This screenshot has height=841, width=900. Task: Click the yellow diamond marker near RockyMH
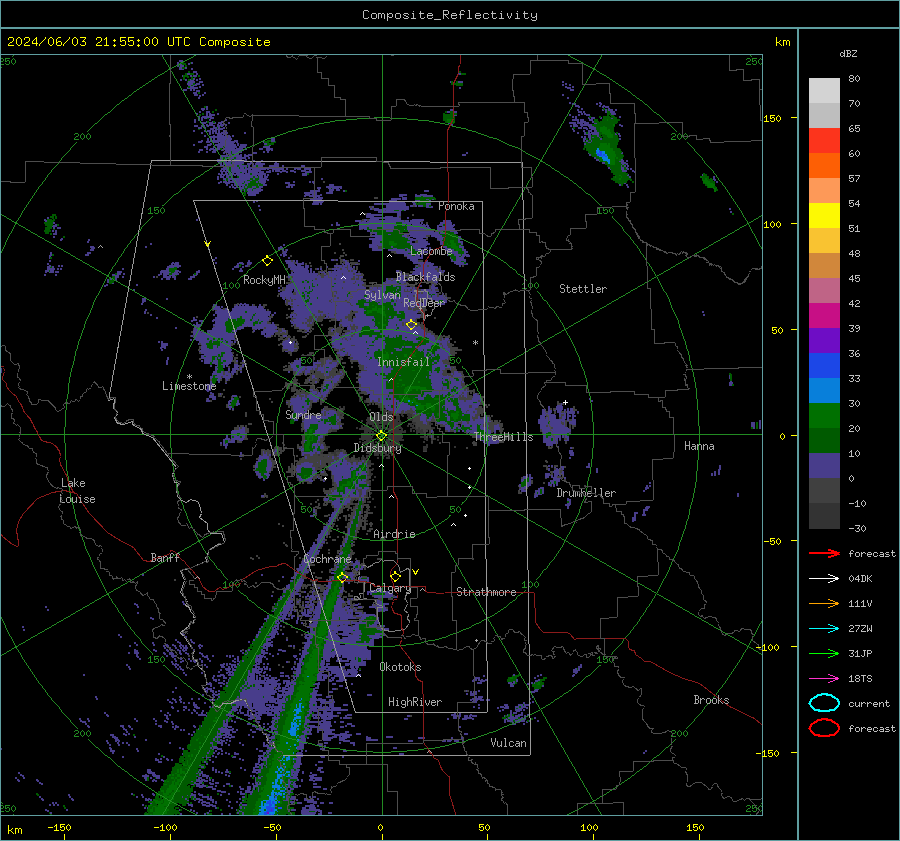coord(267,261)
